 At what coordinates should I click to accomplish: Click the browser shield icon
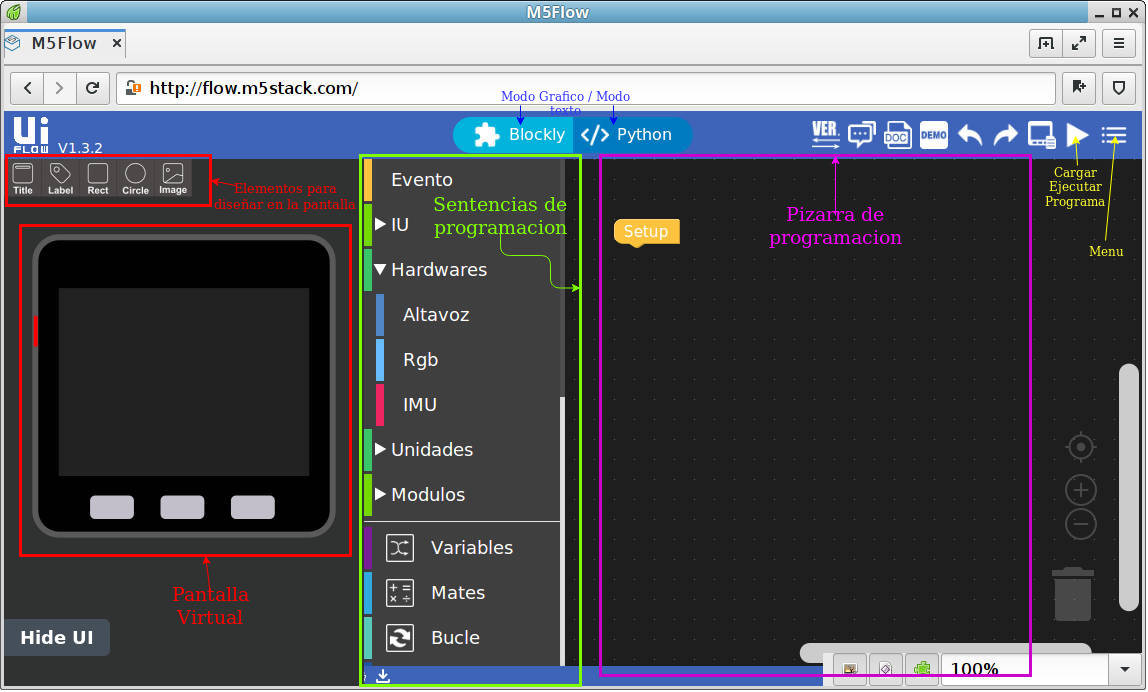pos(1119,88)
